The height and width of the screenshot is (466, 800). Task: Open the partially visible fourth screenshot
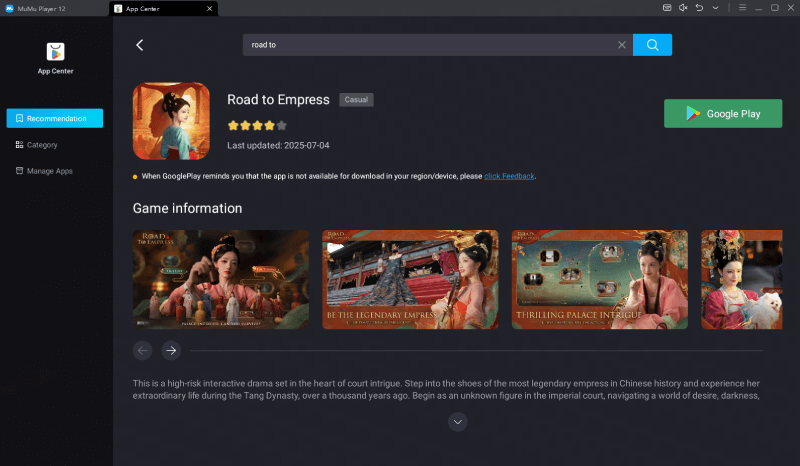[x=741, y=279]
